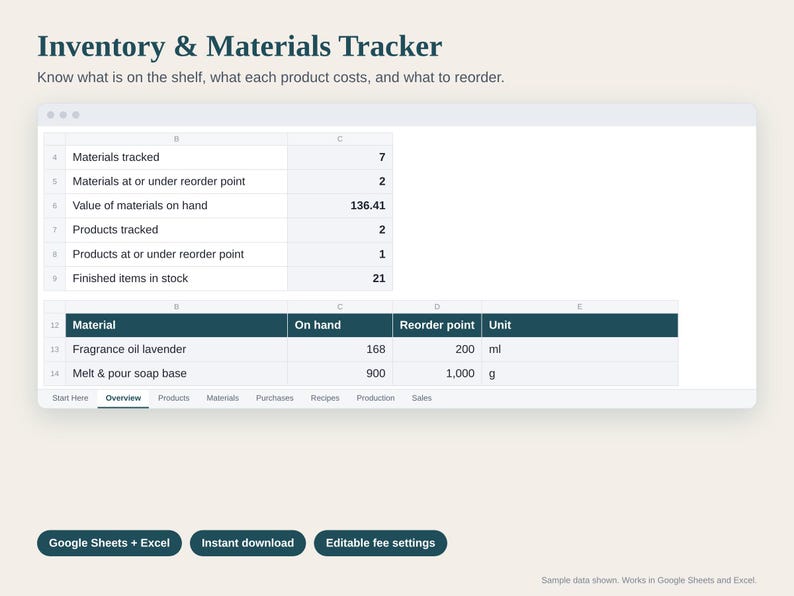Image resolution: width=794 pixels, height=596 pixels.
Task: Click the Products at or under reorder point label
Action: tap(176, 254)
